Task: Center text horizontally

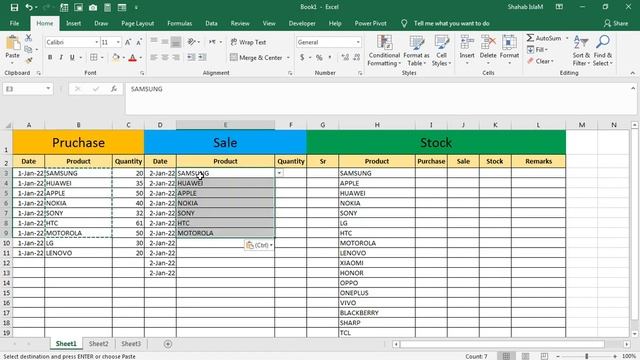Action: 165,58
